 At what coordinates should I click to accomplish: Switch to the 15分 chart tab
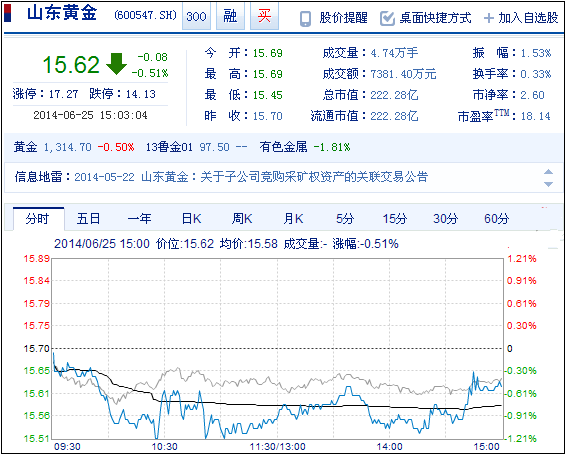(x=395, y=219)
